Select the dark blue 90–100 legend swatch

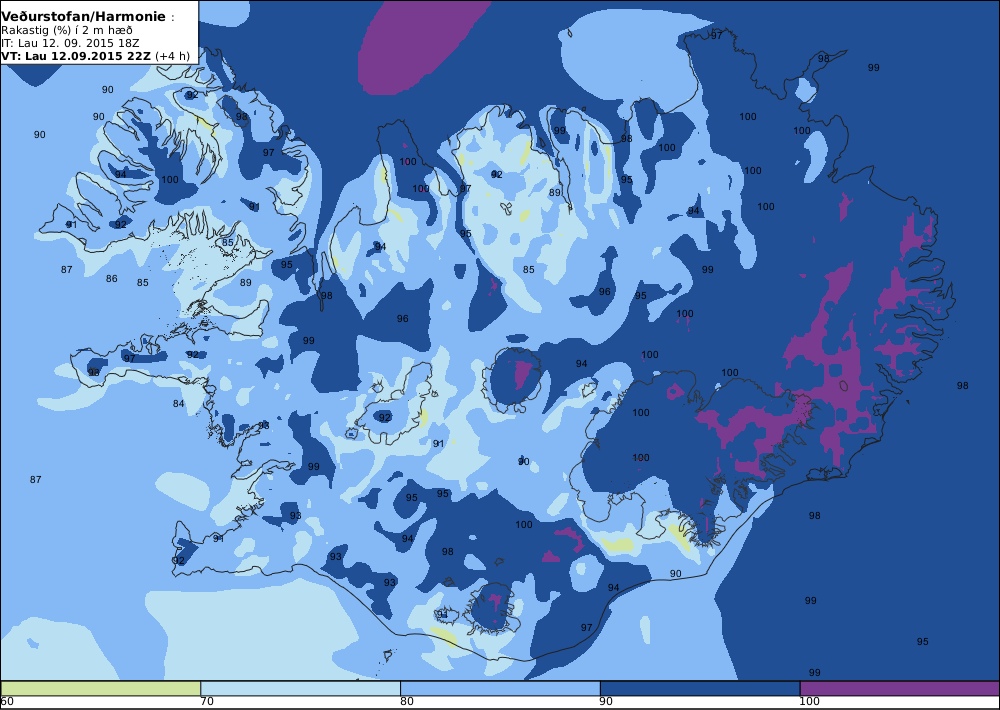pyautogui.click(x=700, y=688)
